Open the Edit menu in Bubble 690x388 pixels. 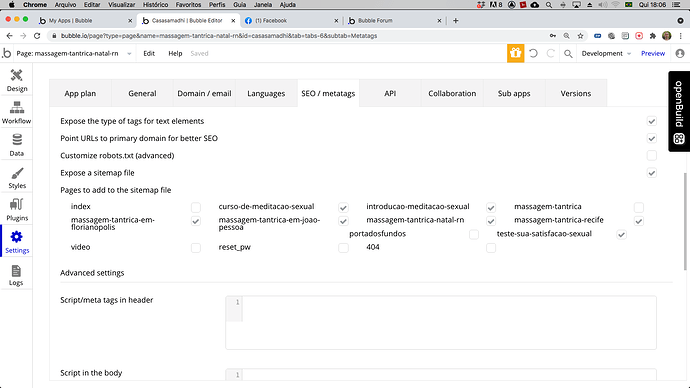click(x=149, y=53)
